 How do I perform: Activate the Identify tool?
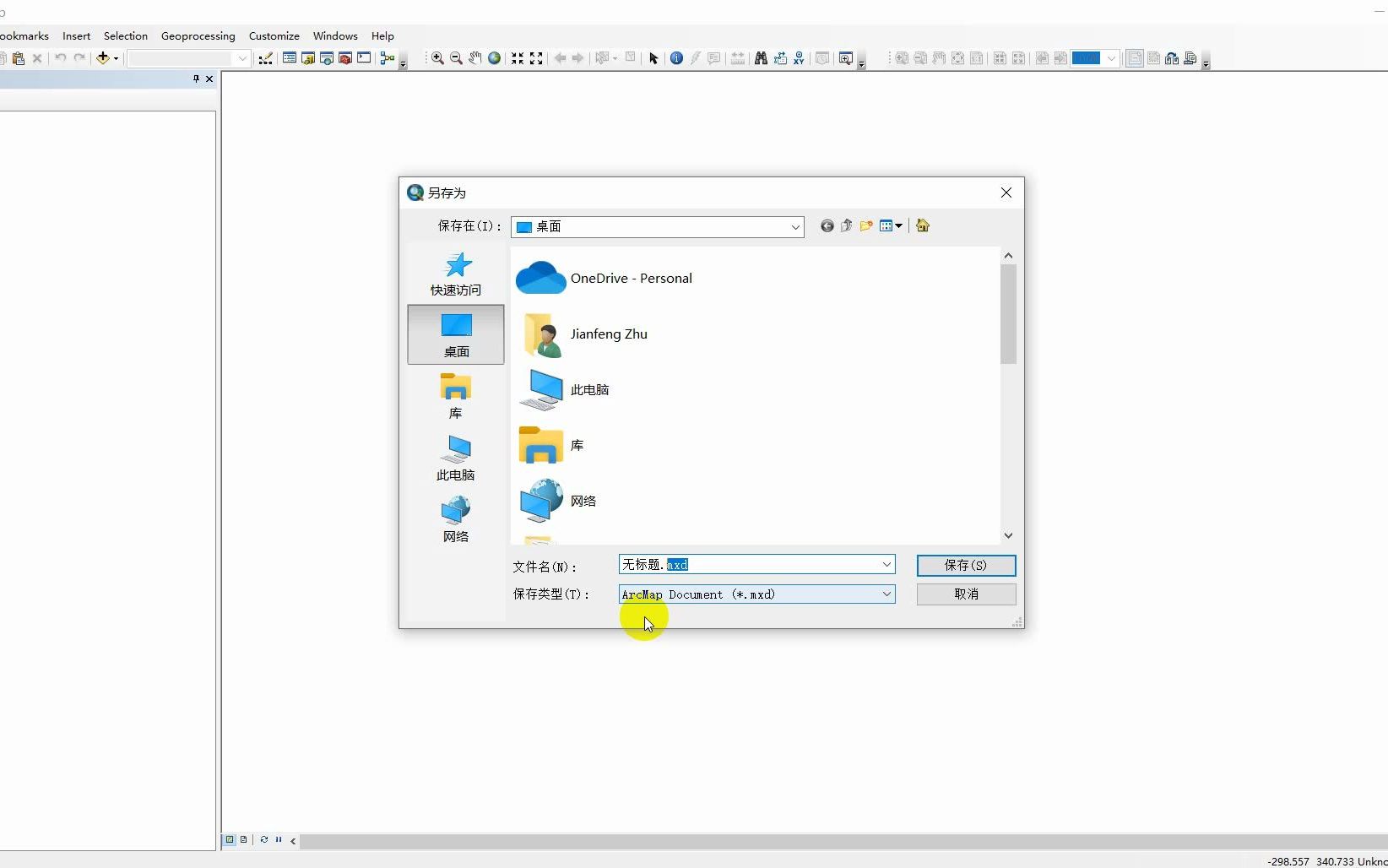676,58
